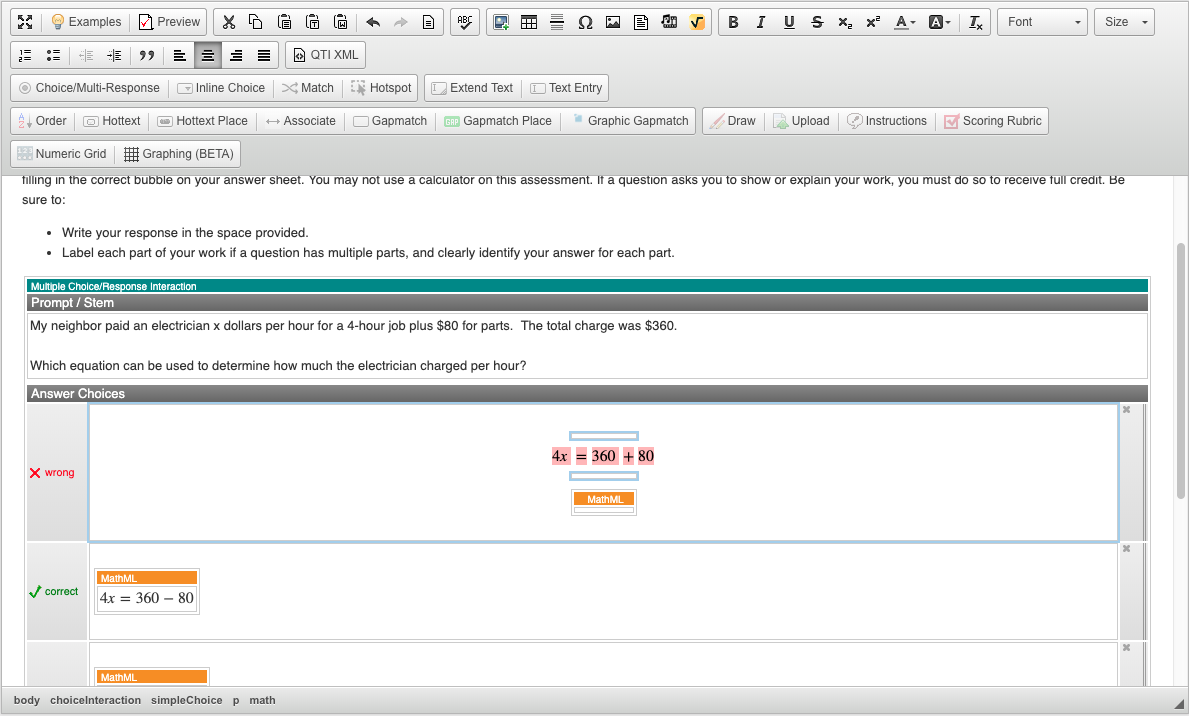Insert a Numeric Grid interaction
Viewport: 1189px width, 716px height.
[61, 154]
